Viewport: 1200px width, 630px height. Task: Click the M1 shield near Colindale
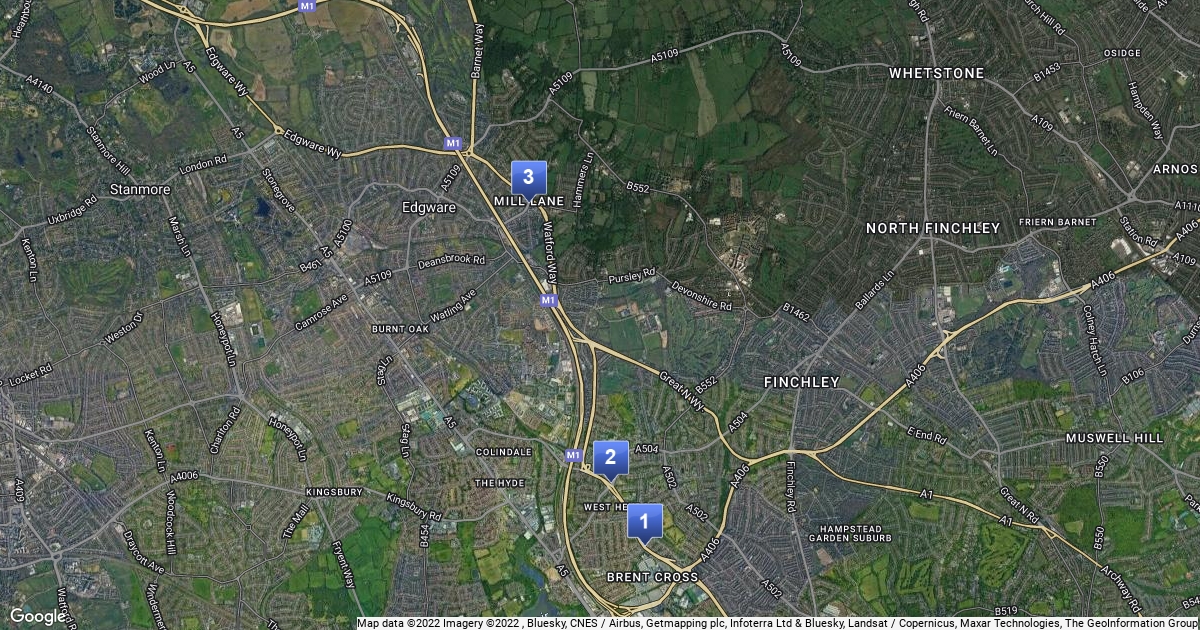click(x=573, y=456)
